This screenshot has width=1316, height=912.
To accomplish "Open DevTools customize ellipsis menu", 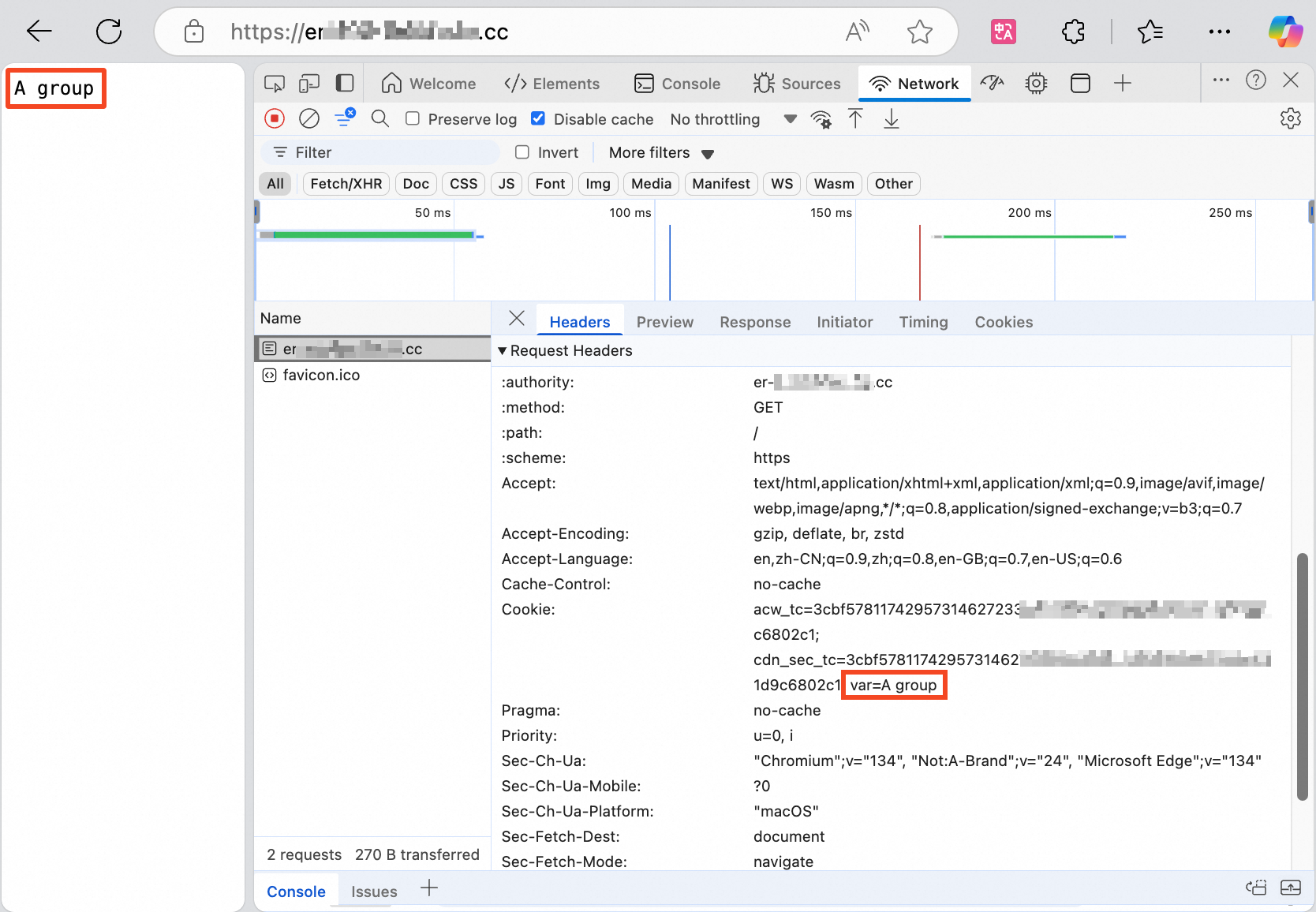I will [1221, 80].
